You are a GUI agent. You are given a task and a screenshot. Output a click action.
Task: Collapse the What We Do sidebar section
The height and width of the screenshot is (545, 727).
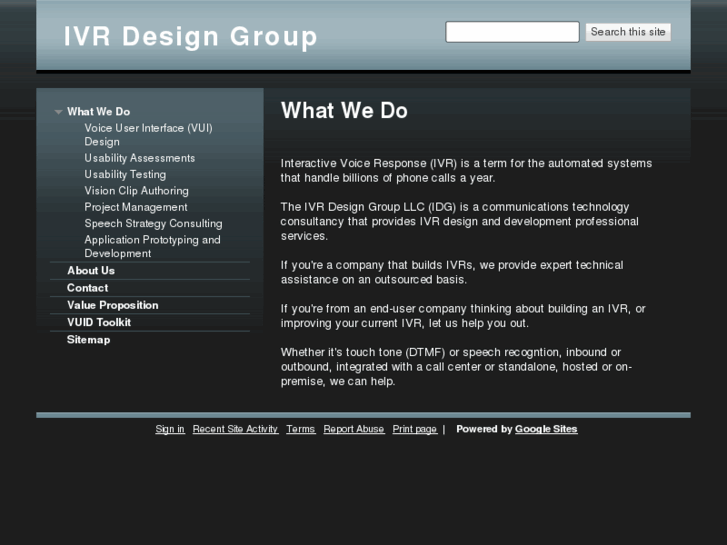pos(58,112)
